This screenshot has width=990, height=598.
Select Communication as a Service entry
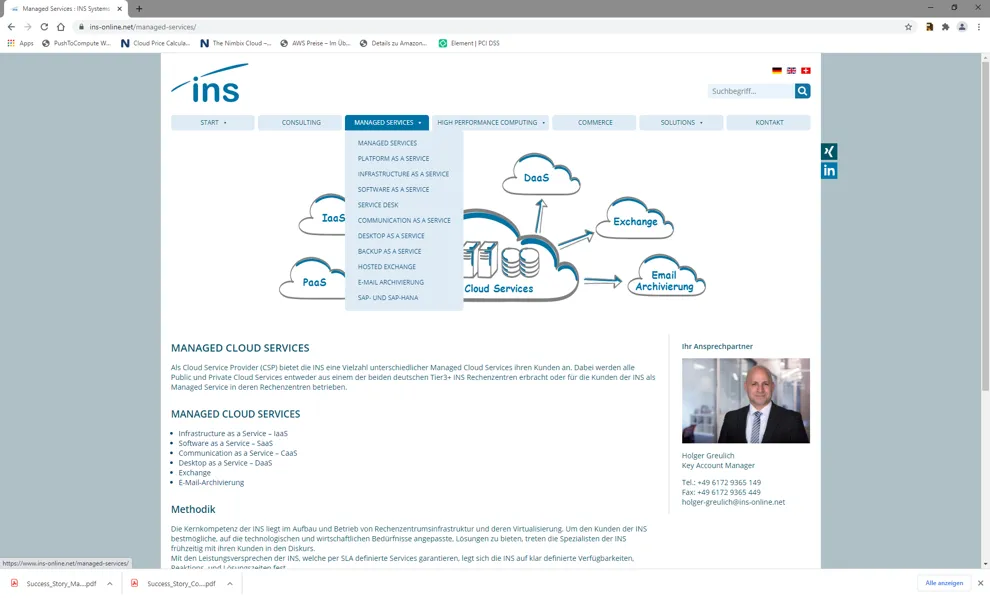(404, 220)
